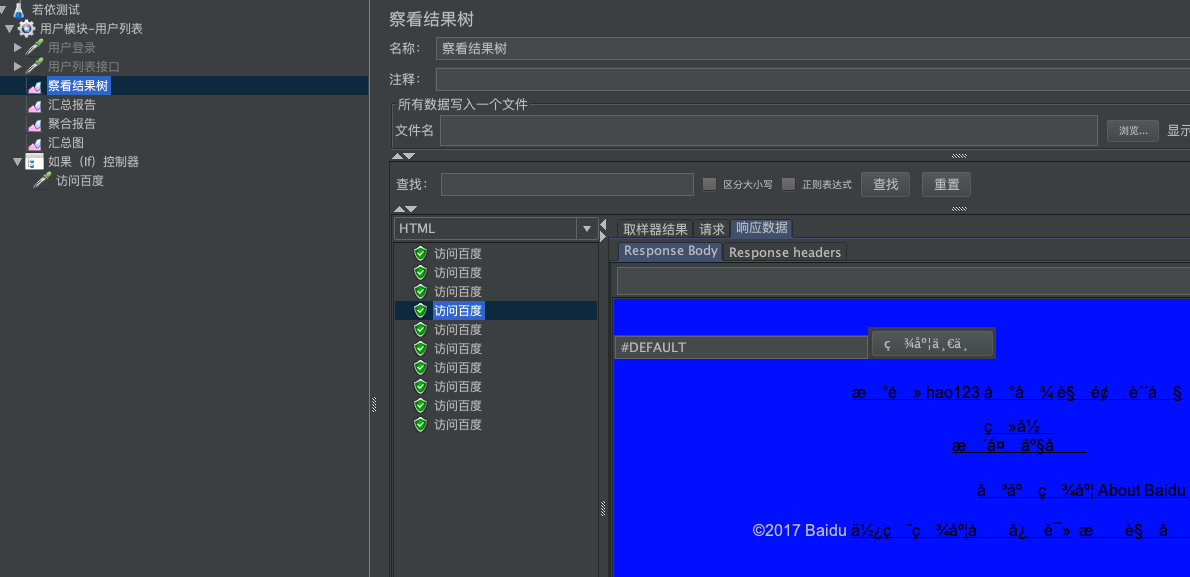Click the 重置 reset button
1190x577 pixels.
946,184
